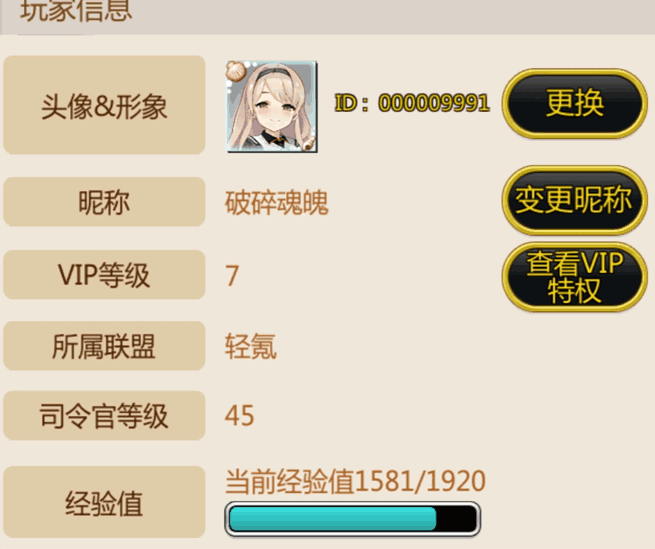Select the 司令官等级 label panel
This screenshot has height=549, width=655.
pos(104,415)
